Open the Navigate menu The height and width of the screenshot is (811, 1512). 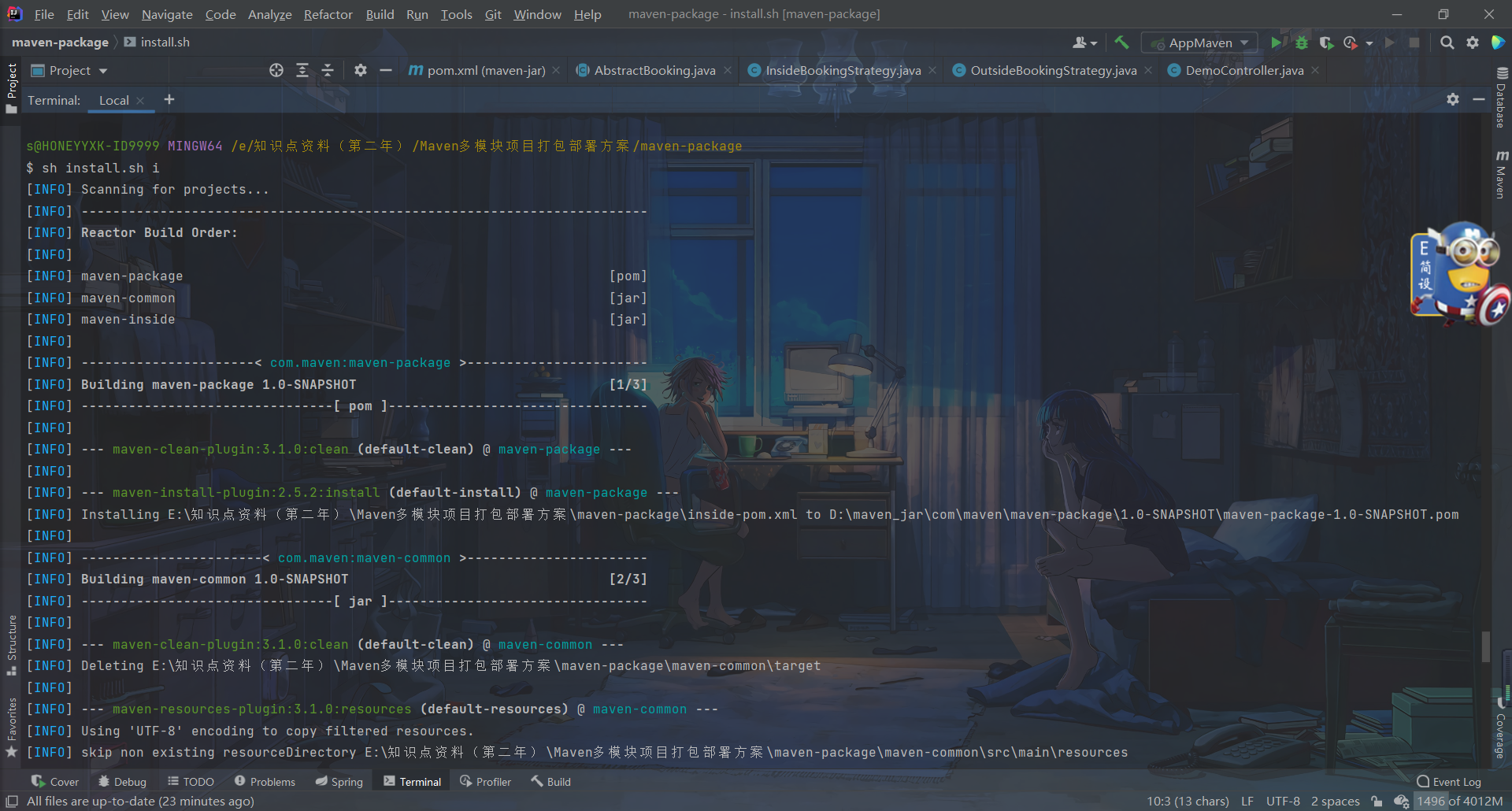coord(167,14)
